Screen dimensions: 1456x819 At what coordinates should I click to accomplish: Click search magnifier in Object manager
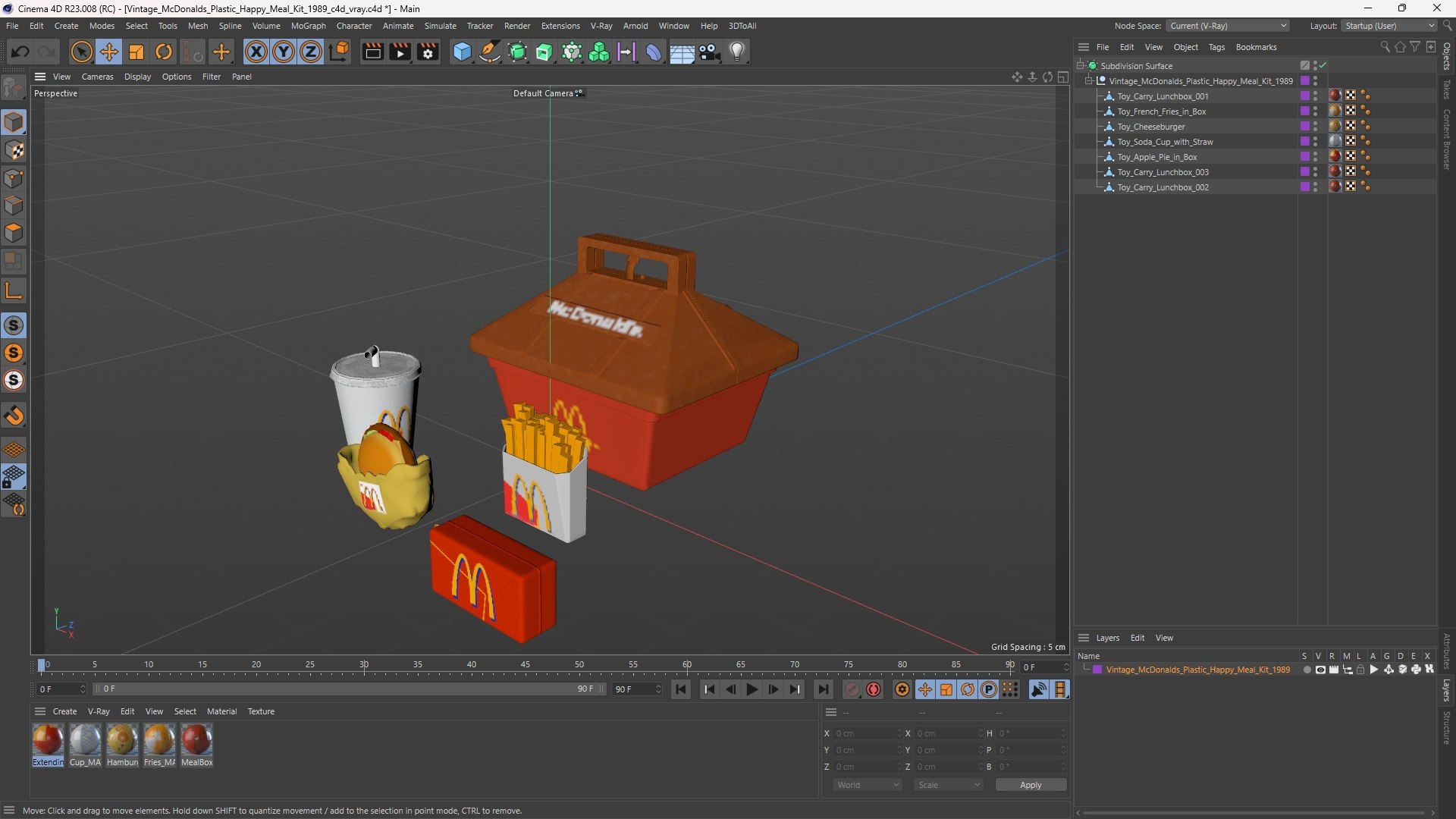pyautogui.click(x=1385, y=47)
